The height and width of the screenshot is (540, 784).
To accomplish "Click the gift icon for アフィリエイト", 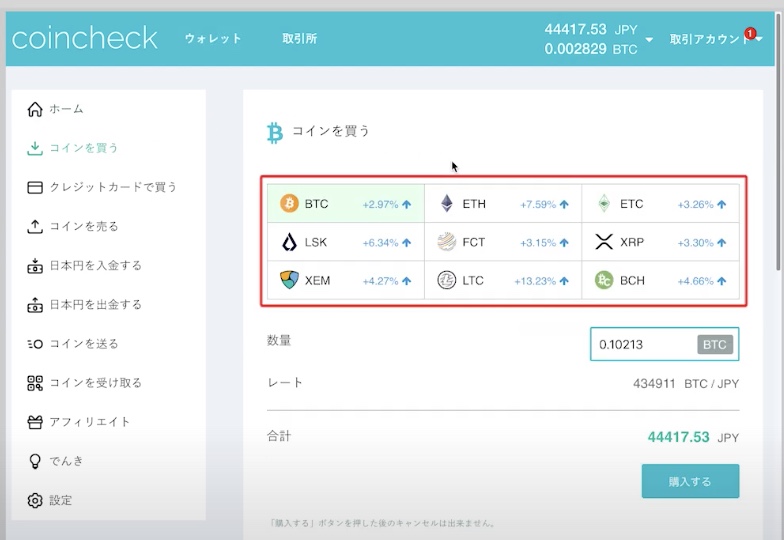I will [35, 422].
